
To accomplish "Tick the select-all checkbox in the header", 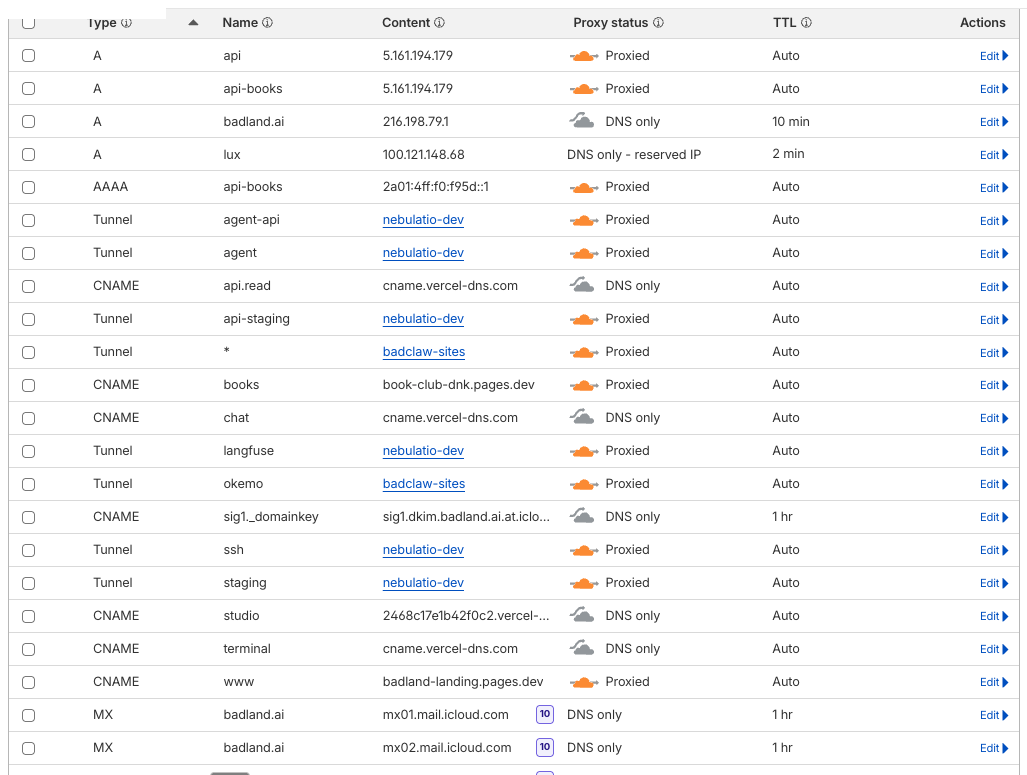I will [28, 22].
